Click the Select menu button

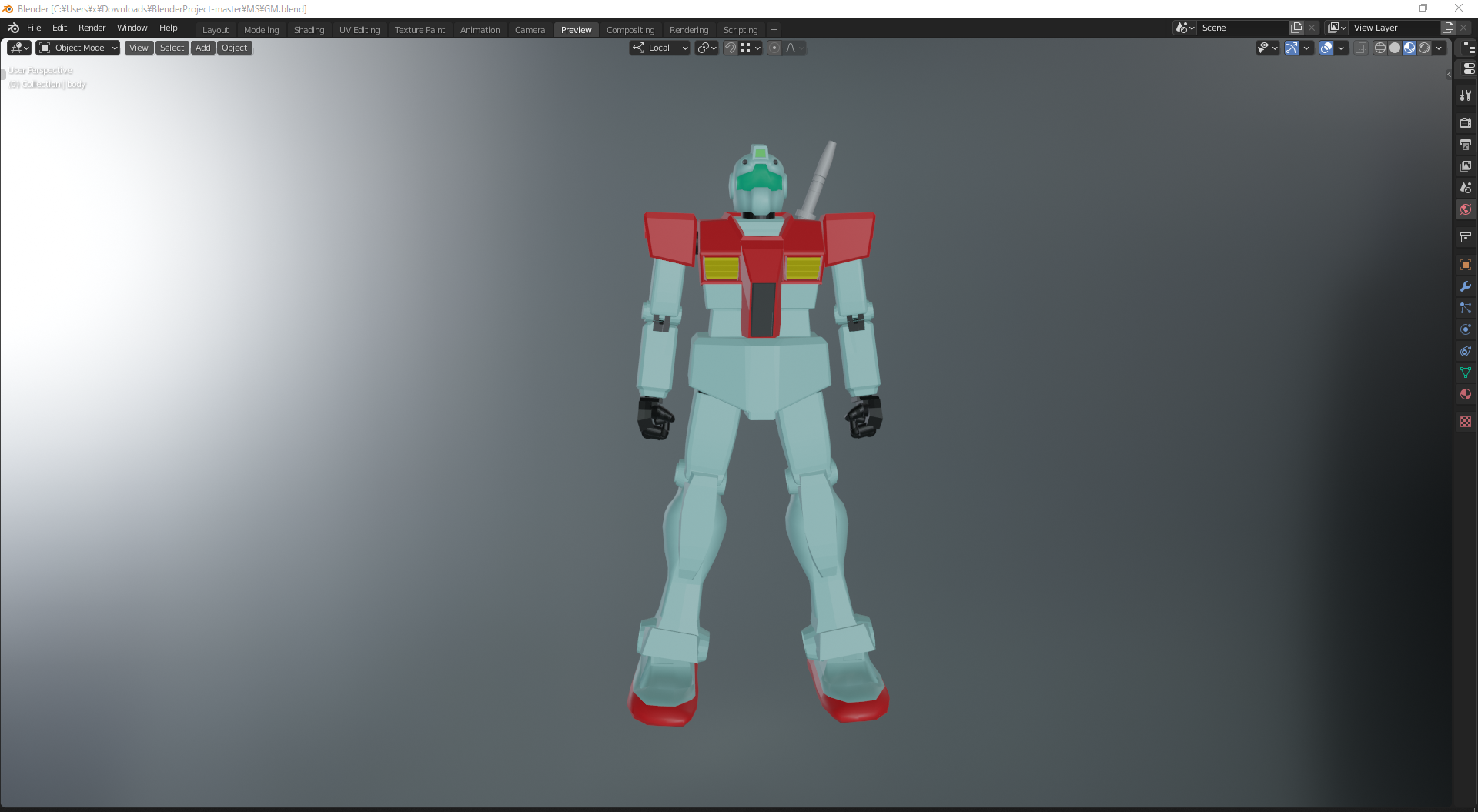click(x=172, y=48)
